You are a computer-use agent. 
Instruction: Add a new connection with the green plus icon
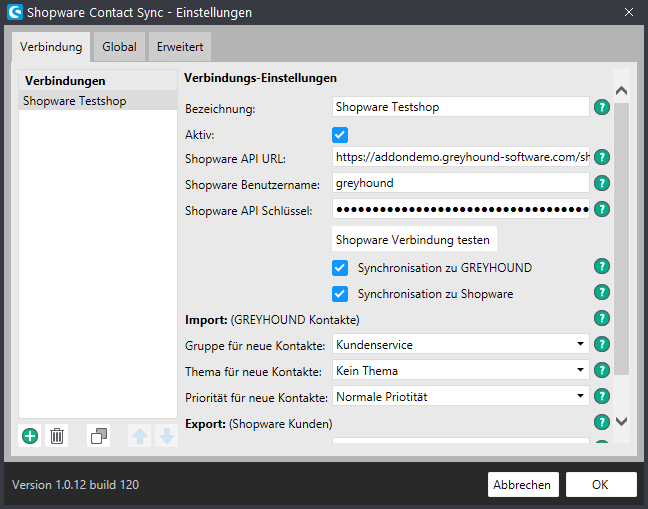(x=30, y=436)
